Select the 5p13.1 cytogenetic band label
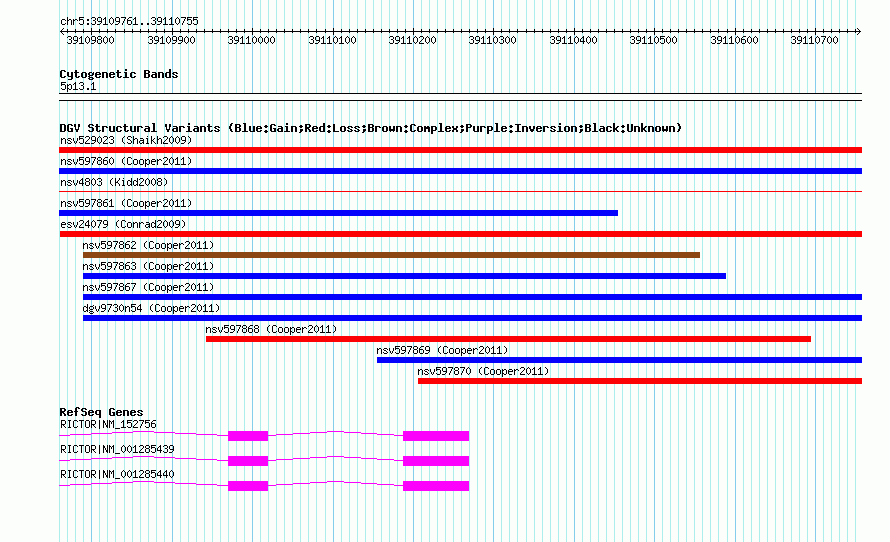Screen dimensions: 890x542 [x=78, y=86]
